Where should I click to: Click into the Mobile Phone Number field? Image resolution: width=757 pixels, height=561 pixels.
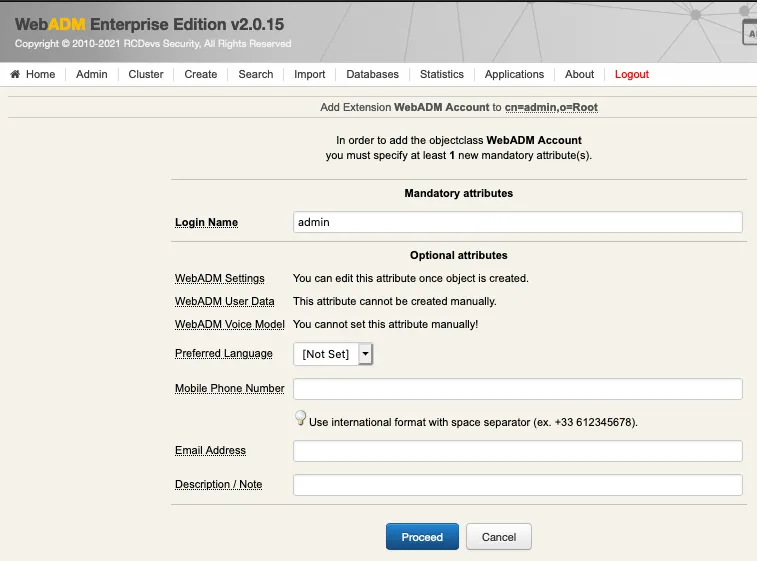coord(518,389)
